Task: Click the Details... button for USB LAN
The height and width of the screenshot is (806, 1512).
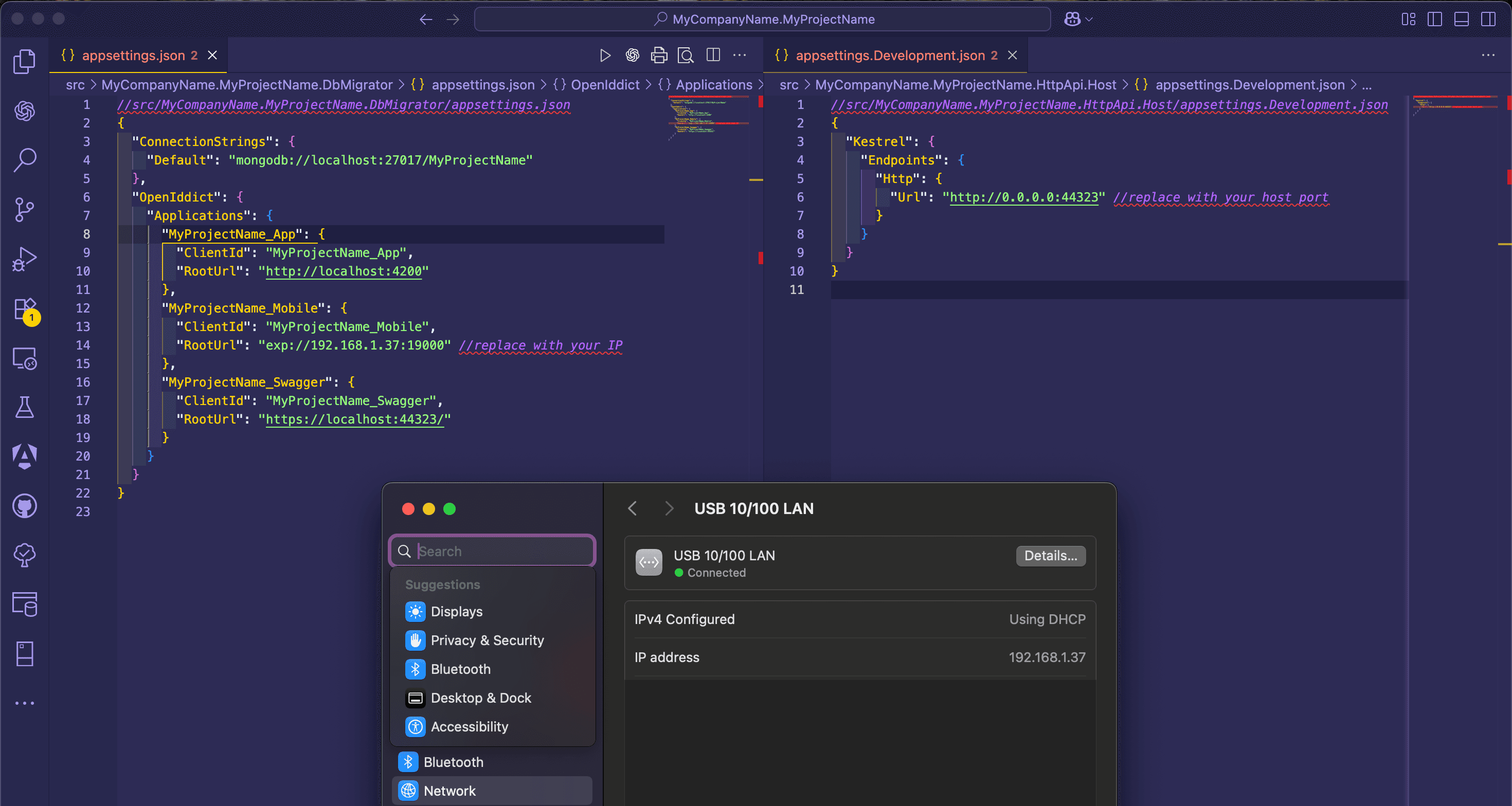Action: pyautogui.click(x=1050, y=555)
